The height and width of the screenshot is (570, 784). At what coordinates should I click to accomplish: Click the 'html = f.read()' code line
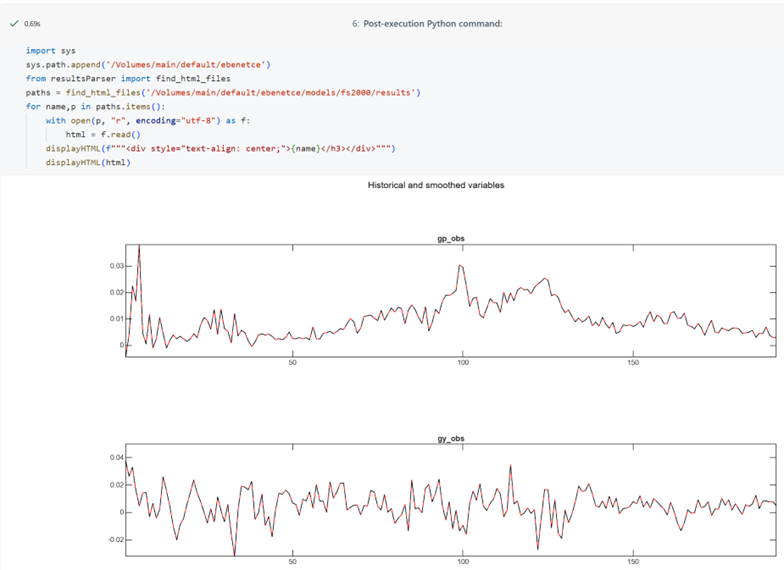pos(103,134)
